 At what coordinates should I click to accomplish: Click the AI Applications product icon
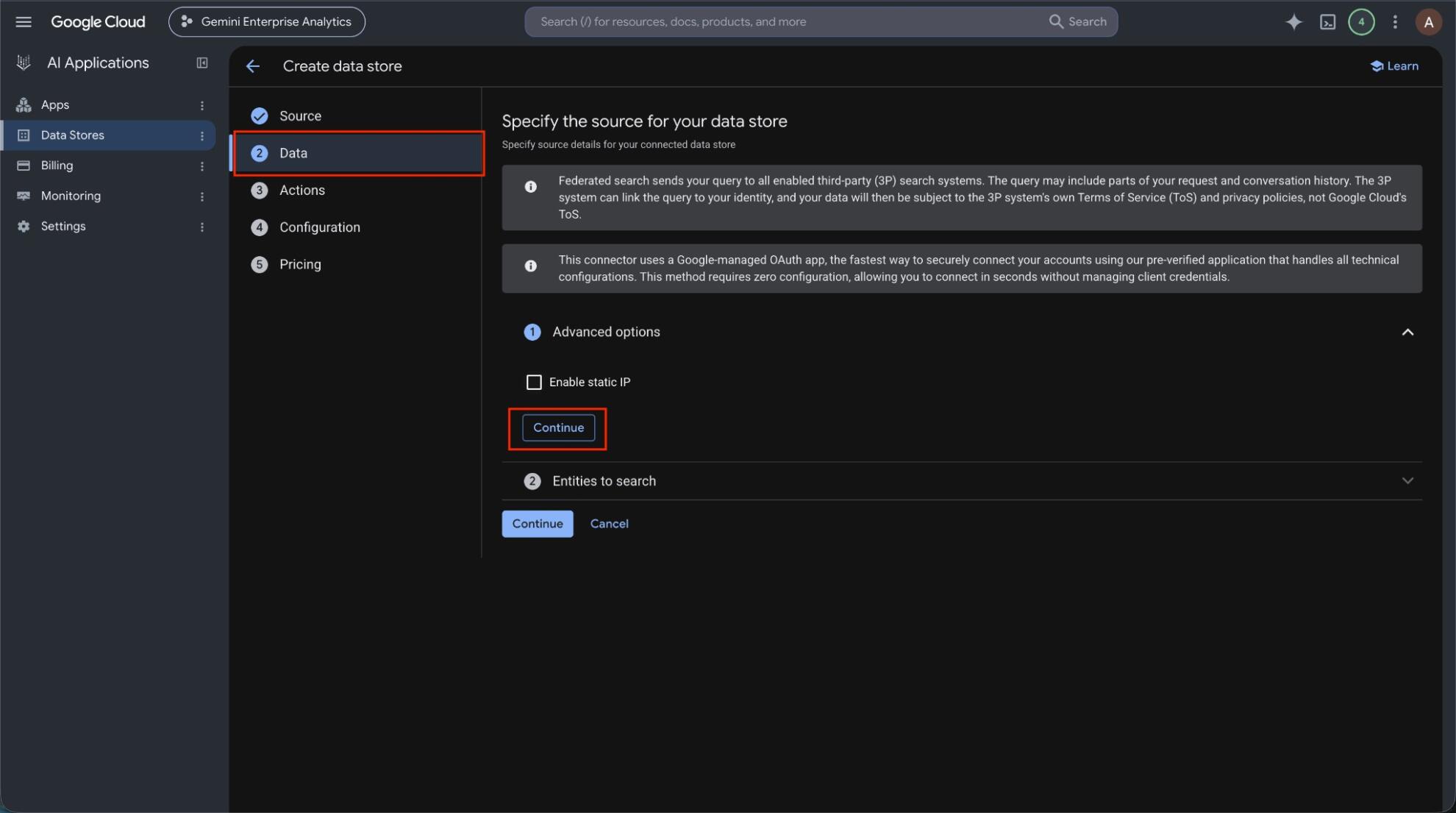coord(24,63)
